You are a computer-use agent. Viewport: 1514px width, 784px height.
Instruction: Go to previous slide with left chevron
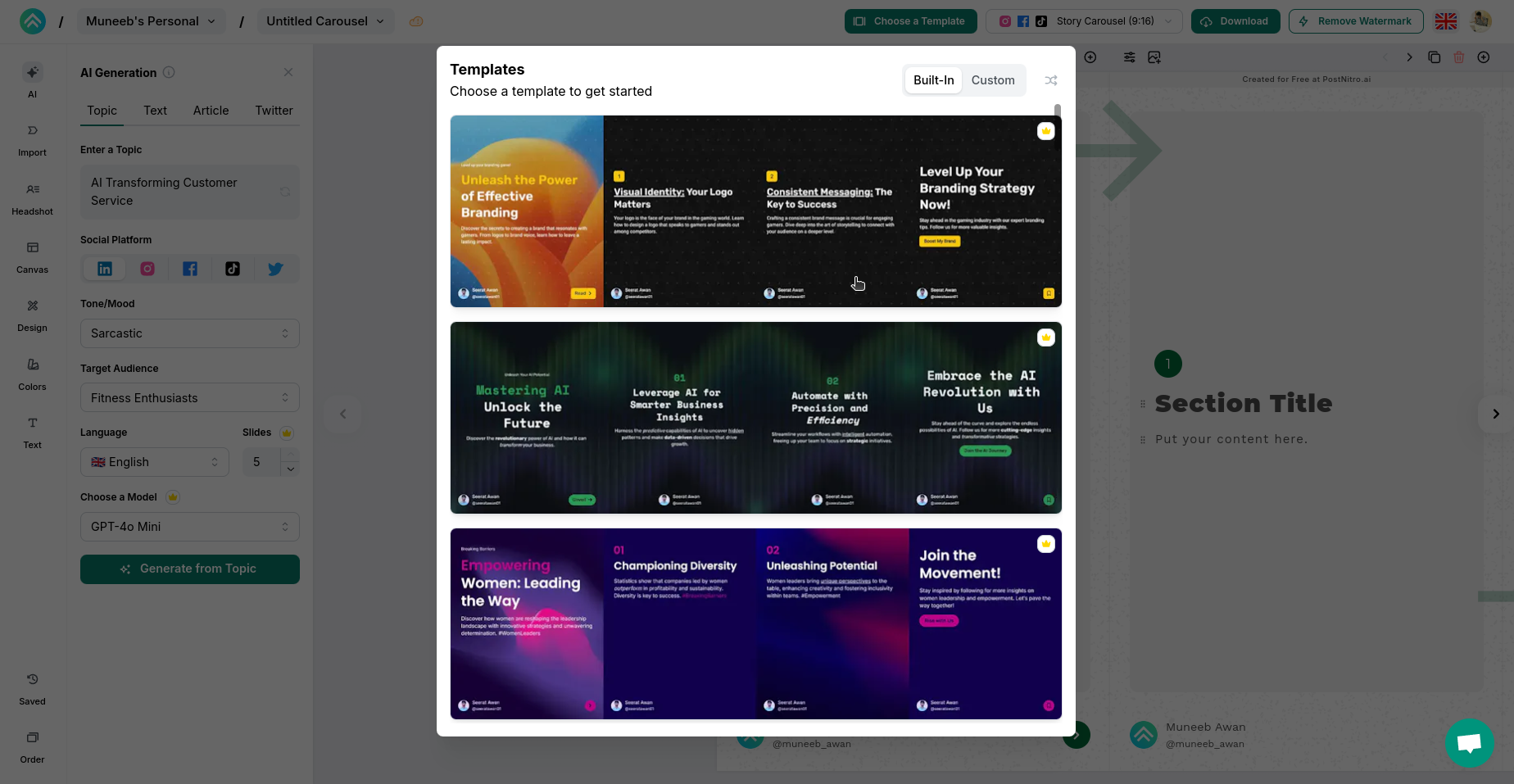tap(343, 414)
